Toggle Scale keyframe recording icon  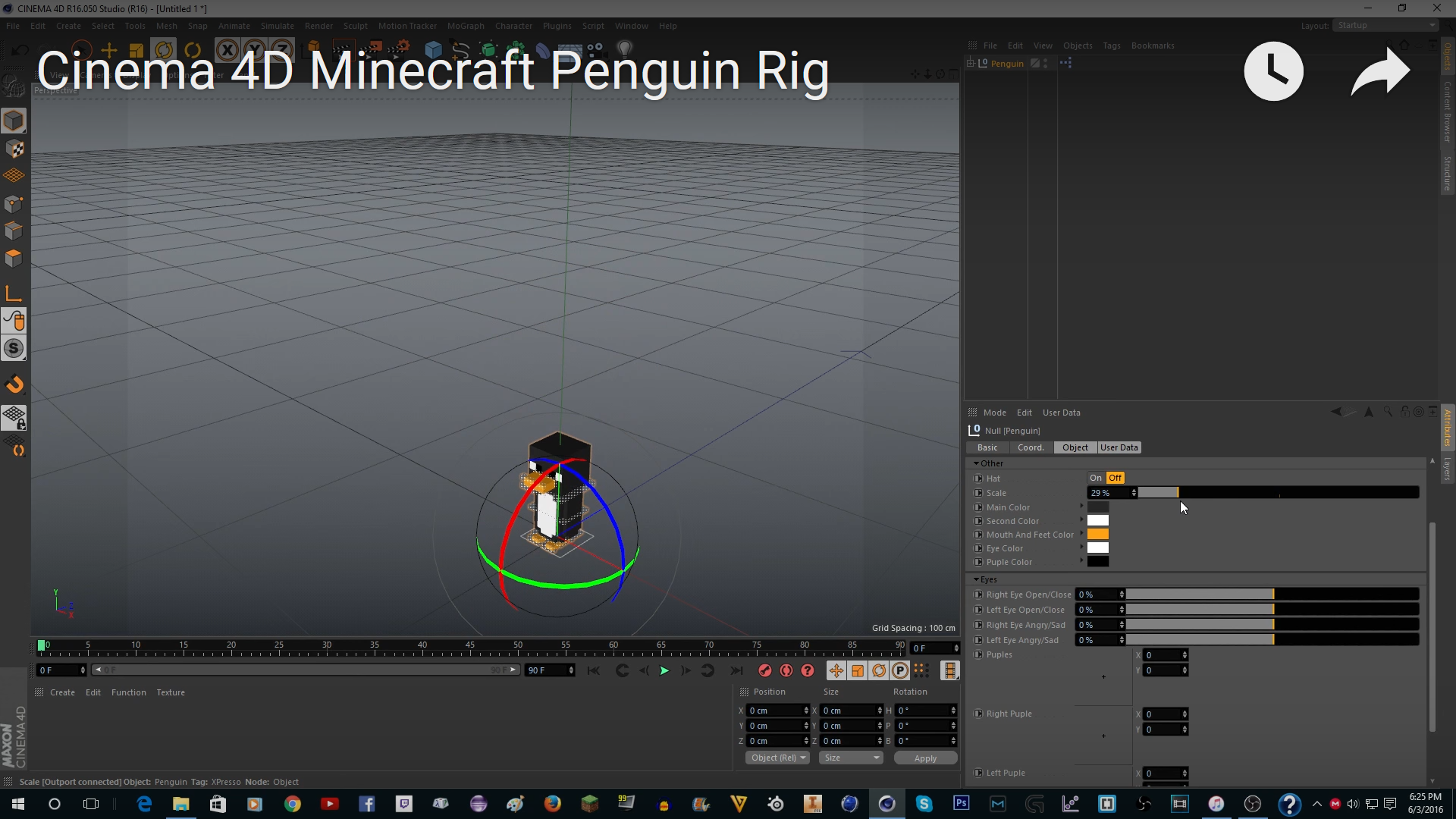(857, 670)
